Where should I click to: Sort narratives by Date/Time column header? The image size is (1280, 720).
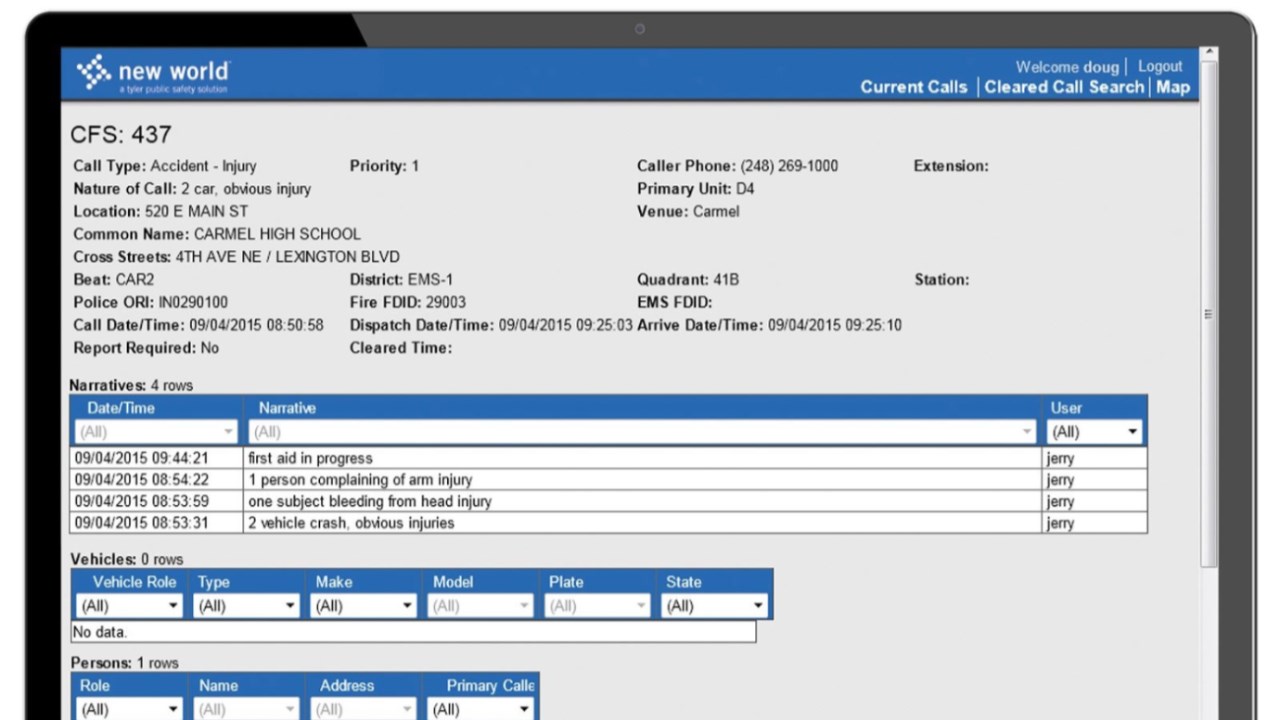pos(121,408)
